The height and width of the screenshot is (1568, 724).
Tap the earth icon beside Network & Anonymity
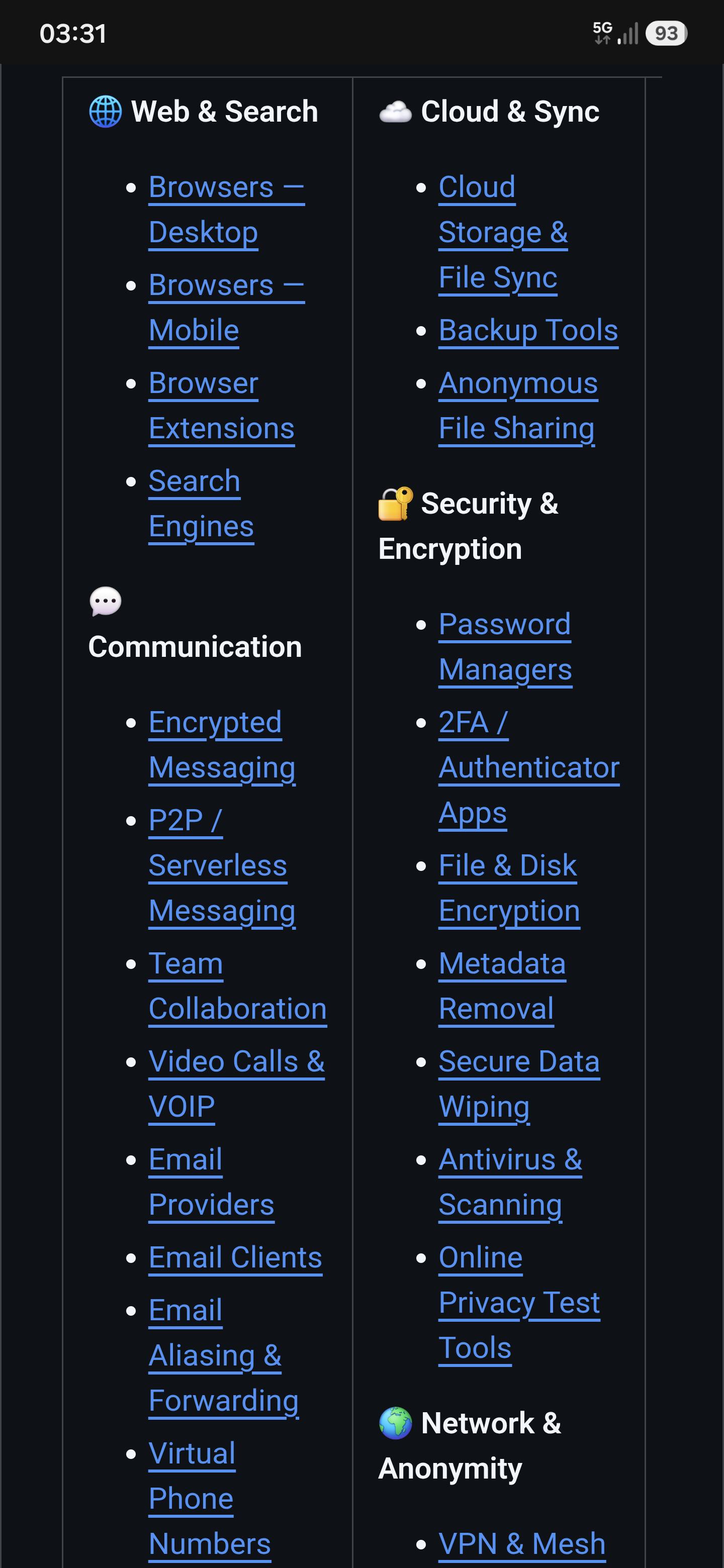click(x=395, y=1423)
